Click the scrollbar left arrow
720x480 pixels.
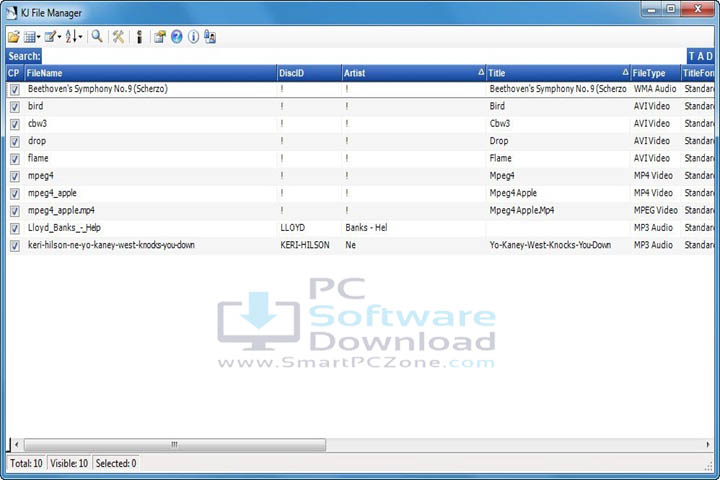point(17,445)
